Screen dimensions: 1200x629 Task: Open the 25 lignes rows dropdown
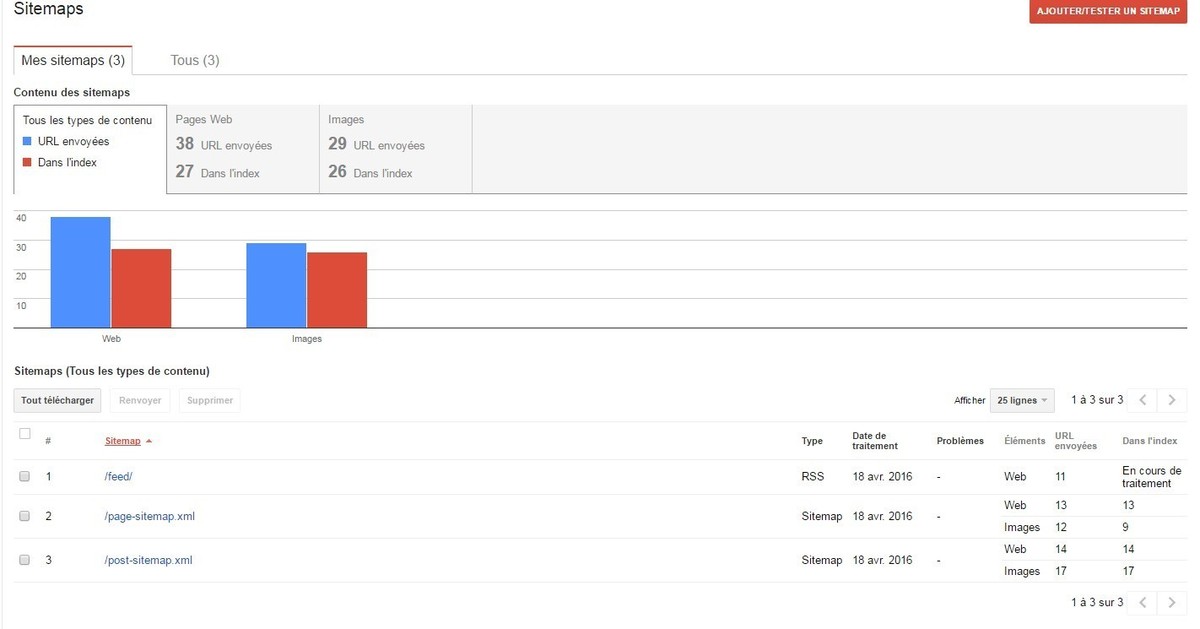[x=1023, y=400]
